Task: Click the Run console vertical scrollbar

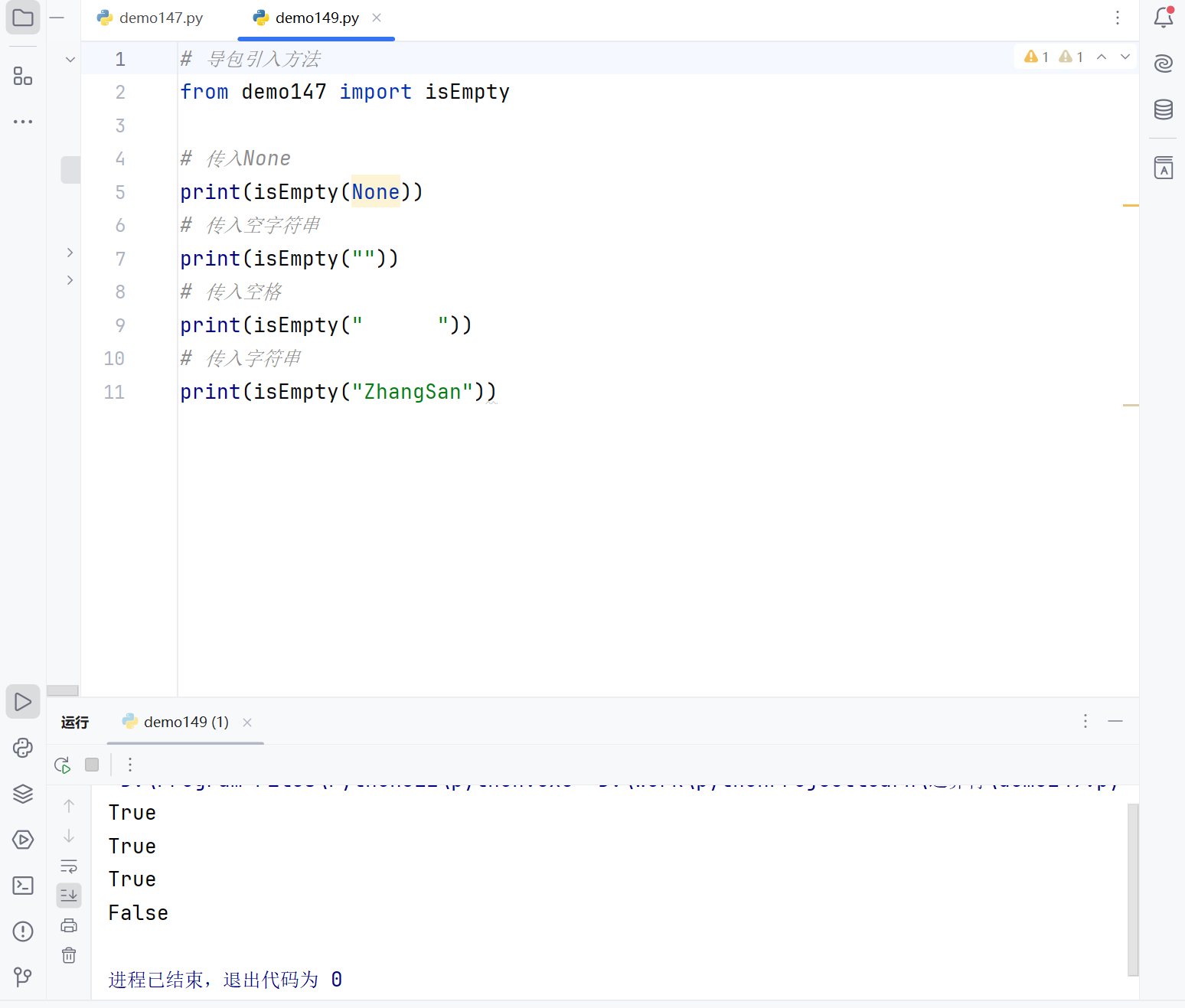Action: pyautogui.click(x=1133, y=889)
